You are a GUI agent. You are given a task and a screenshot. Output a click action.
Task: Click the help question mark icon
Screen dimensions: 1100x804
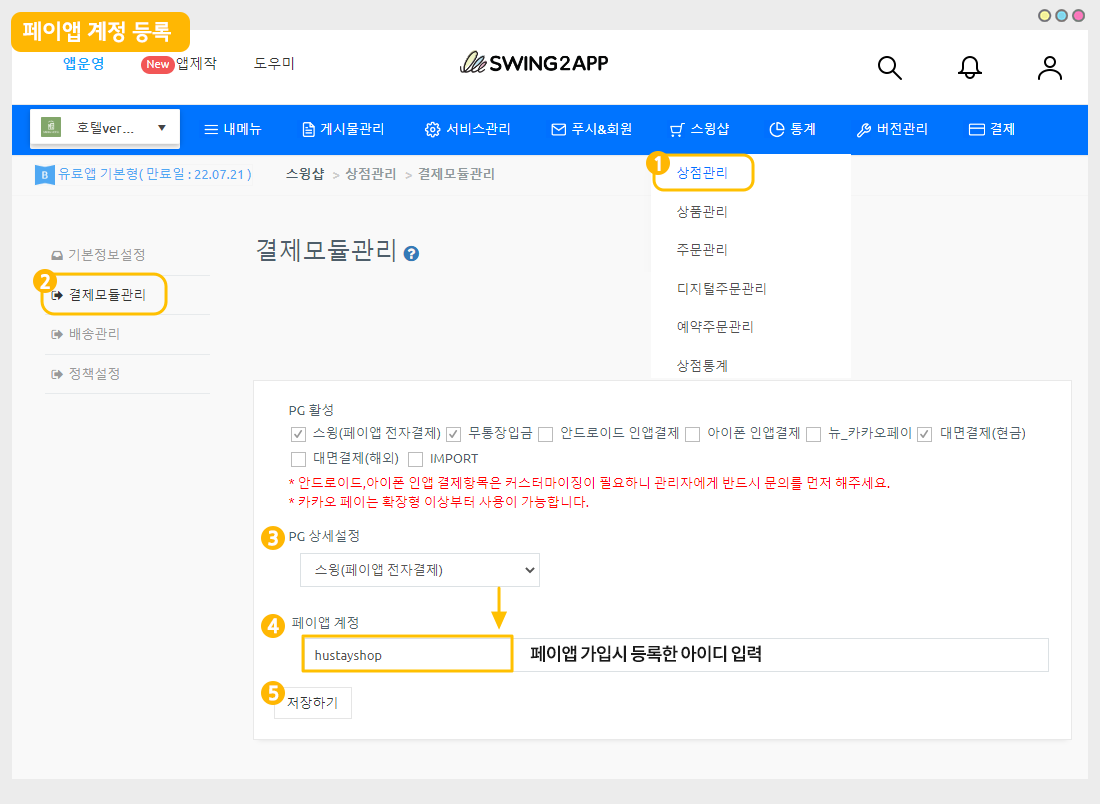coord(411,254)
